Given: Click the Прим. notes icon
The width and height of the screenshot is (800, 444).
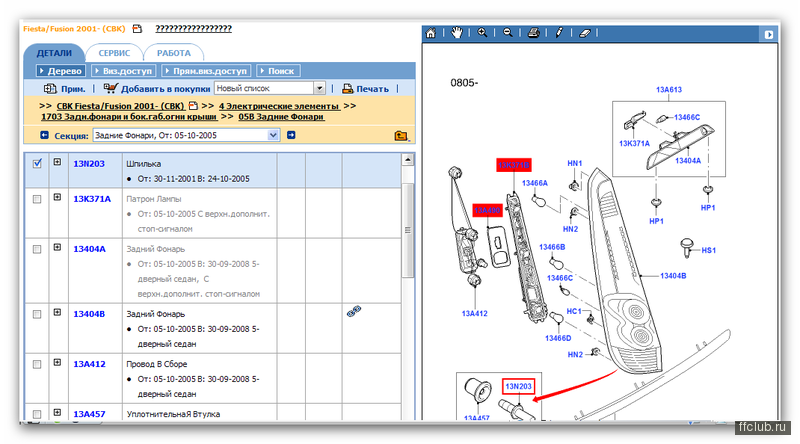Looking at the screenshot, I should (x=50, y=88).
